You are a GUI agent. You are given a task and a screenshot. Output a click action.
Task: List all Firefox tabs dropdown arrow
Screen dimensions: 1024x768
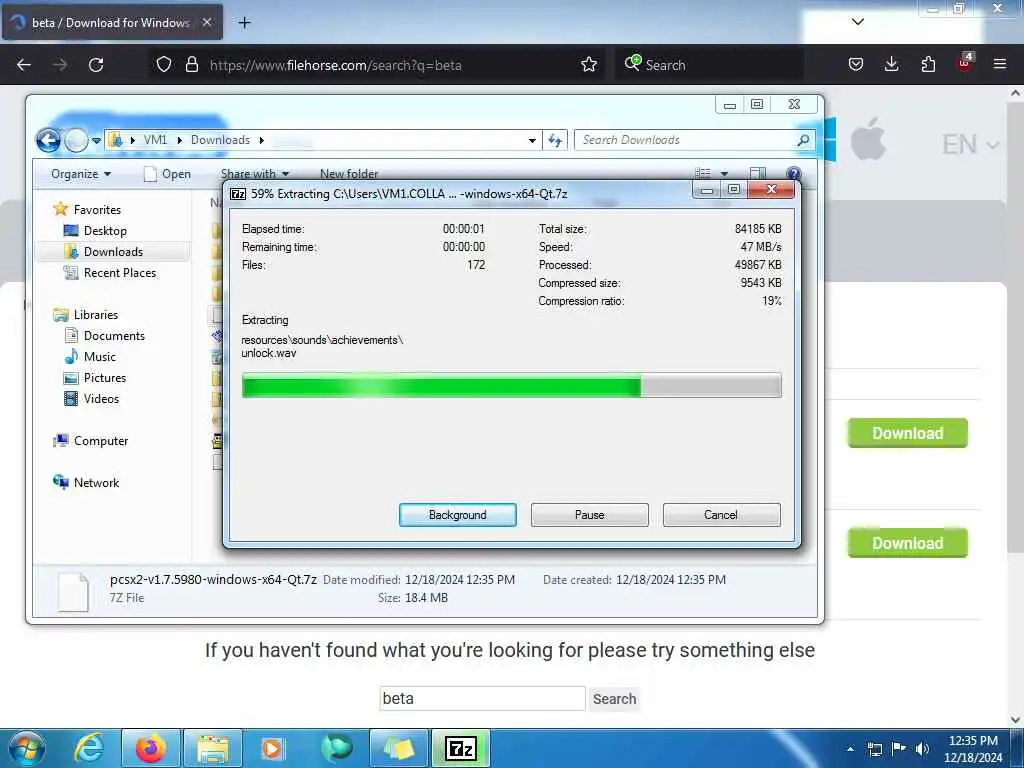[x=858, y=22]
